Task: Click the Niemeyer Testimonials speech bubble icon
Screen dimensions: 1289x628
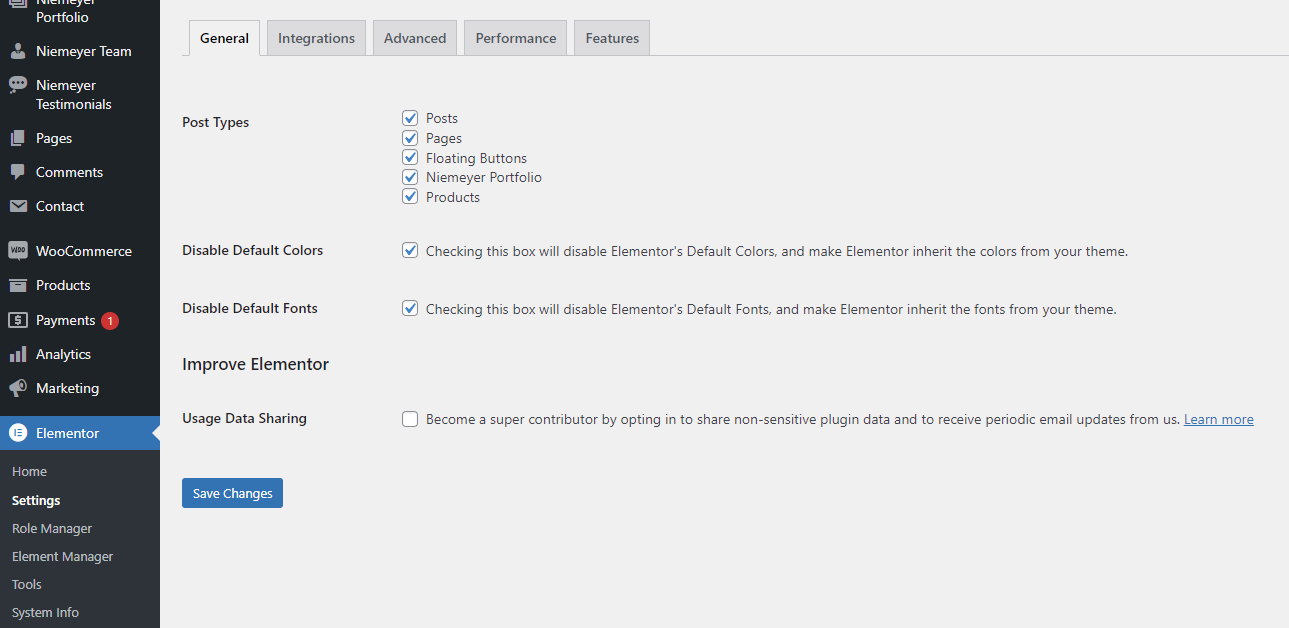Action: pyautogui.click(x=18, y=85)
